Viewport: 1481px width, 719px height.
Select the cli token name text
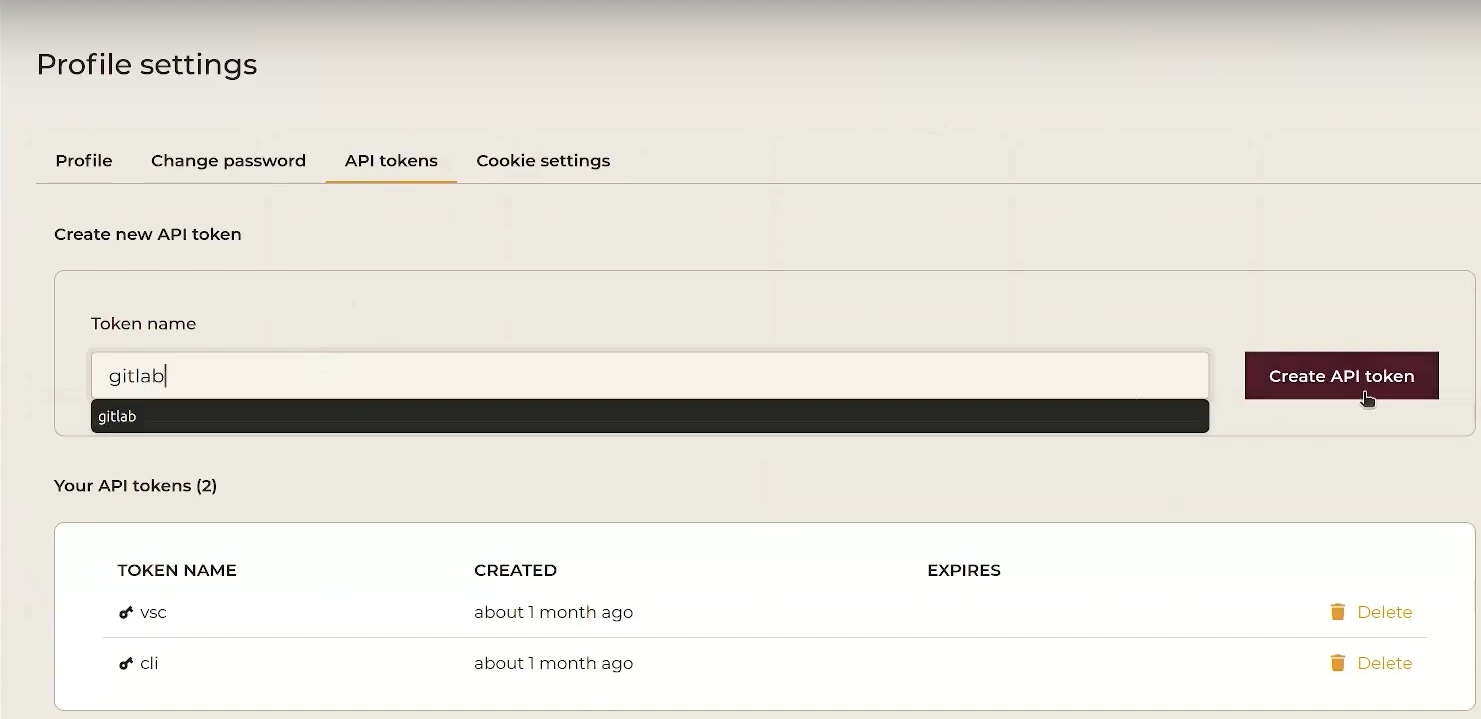(x=149, y=663)
